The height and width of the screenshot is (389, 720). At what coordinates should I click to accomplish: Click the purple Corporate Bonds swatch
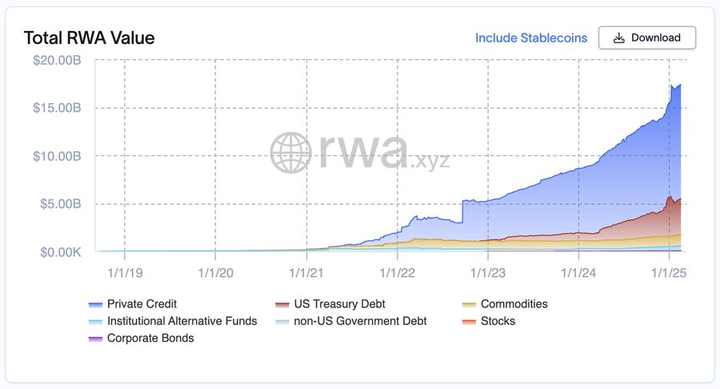click(95, 338)
